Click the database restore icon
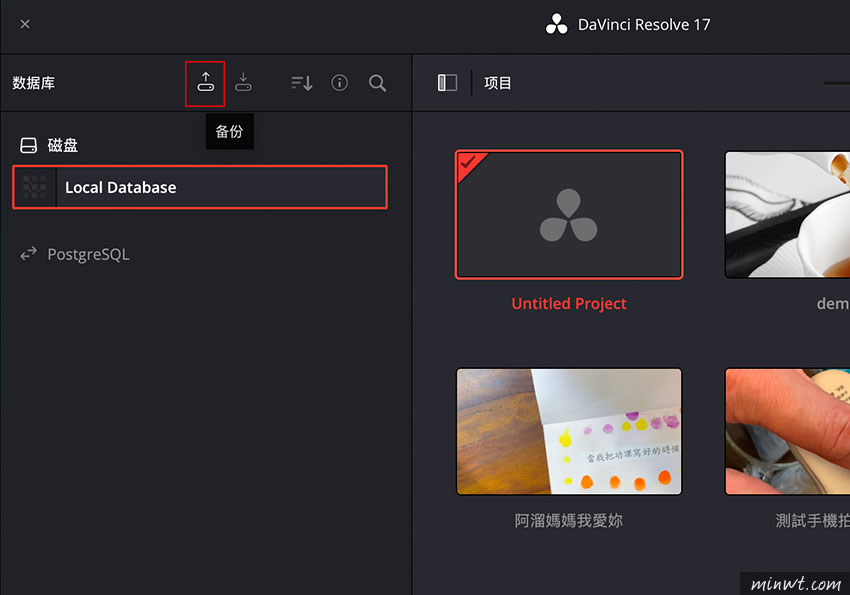Viewport: 850px width, 595px height. 243,82
